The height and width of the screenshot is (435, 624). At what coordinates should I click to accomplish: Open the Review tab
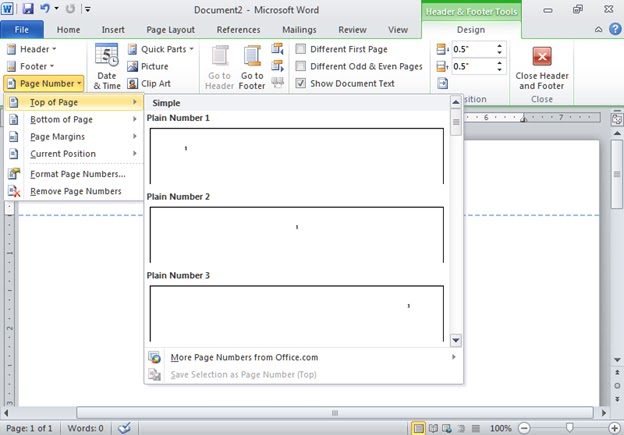(x=352, y=30)
